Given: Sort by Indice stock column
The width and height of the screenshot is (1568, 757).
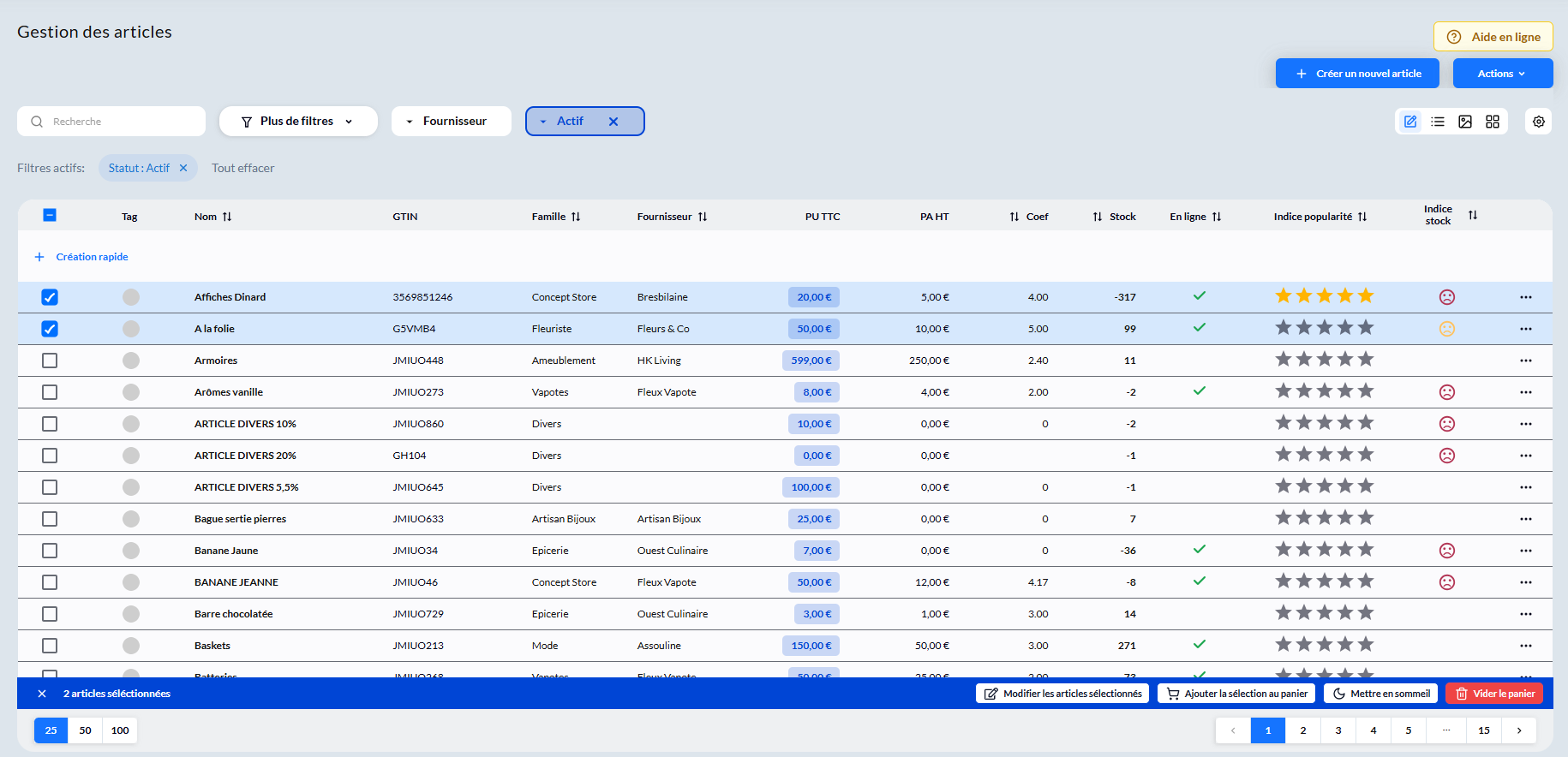Looking at the screenshot, I should [x=1473, y=215].
